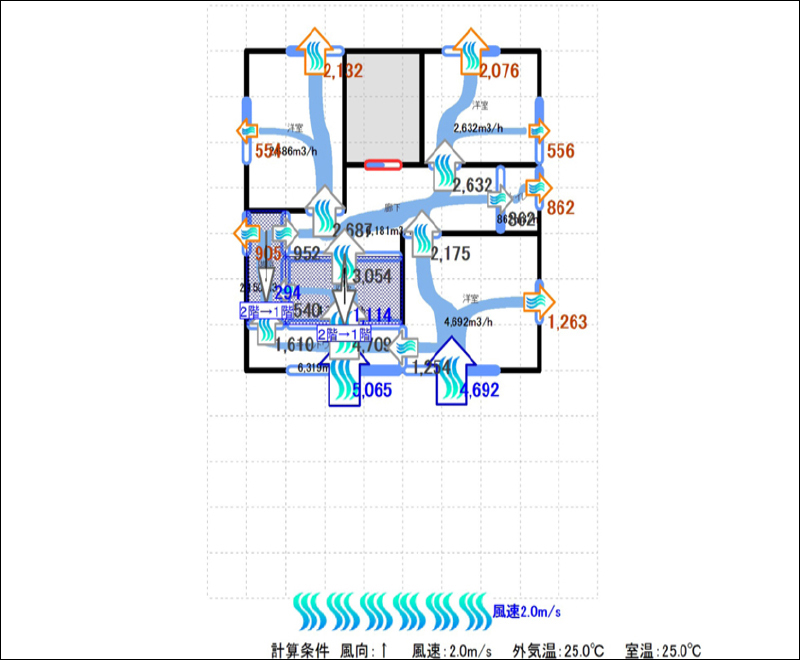Screen dimensions: 800x660
Task: Click the gray 1,254 leftward airflow arrow
Action: [x=405, y=348]
